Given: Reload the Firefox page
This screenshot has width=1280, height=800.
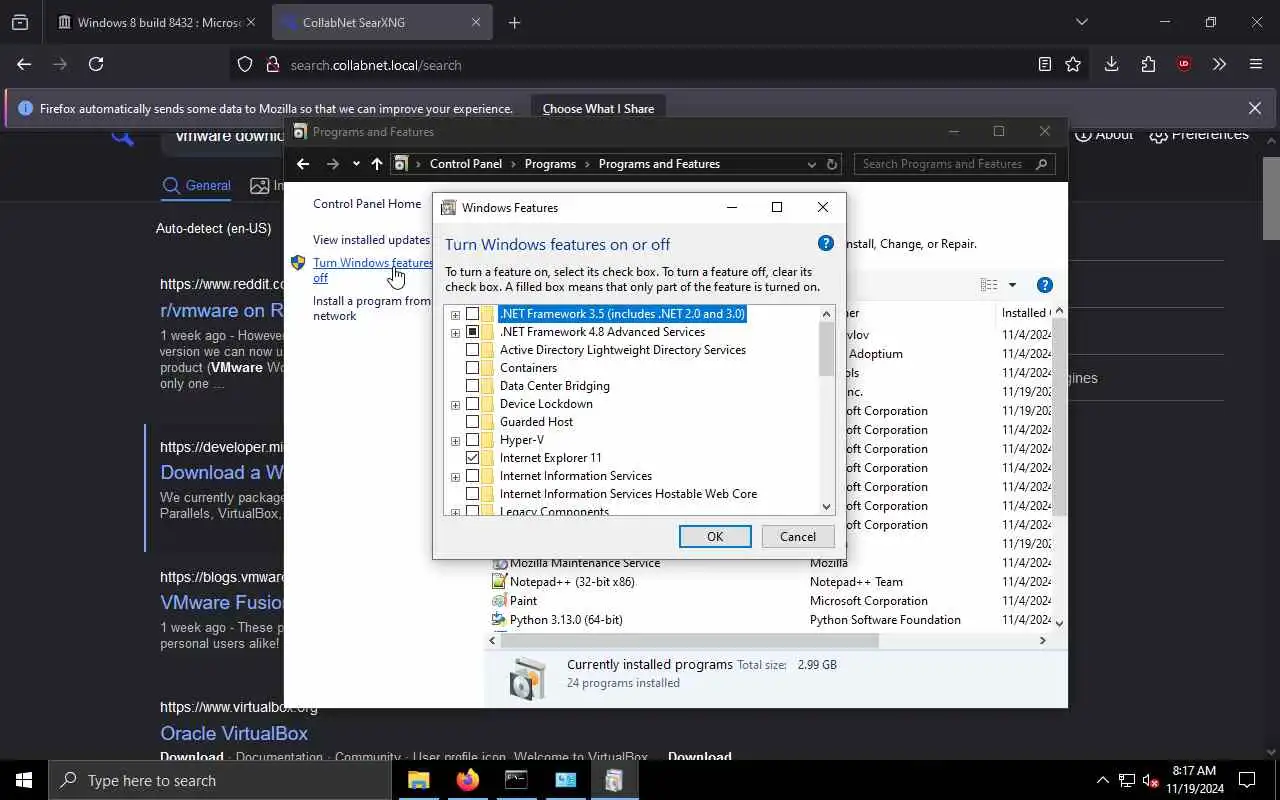Looking at the screenshot, I should [x=96, y=64].
